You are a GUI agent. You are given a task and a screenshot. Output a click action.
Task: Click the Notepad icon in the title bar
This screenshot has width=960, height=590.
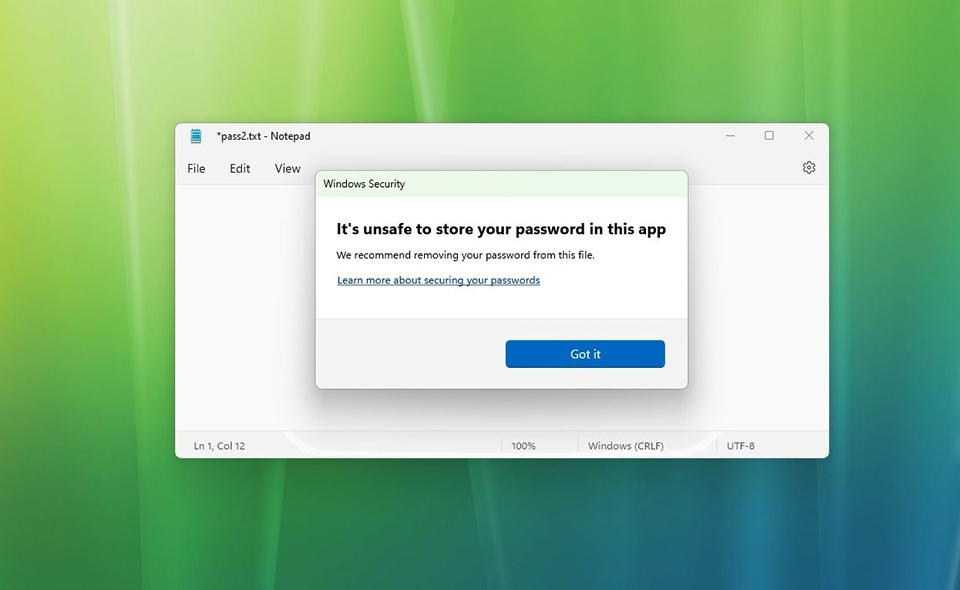[x=195, y=136]
